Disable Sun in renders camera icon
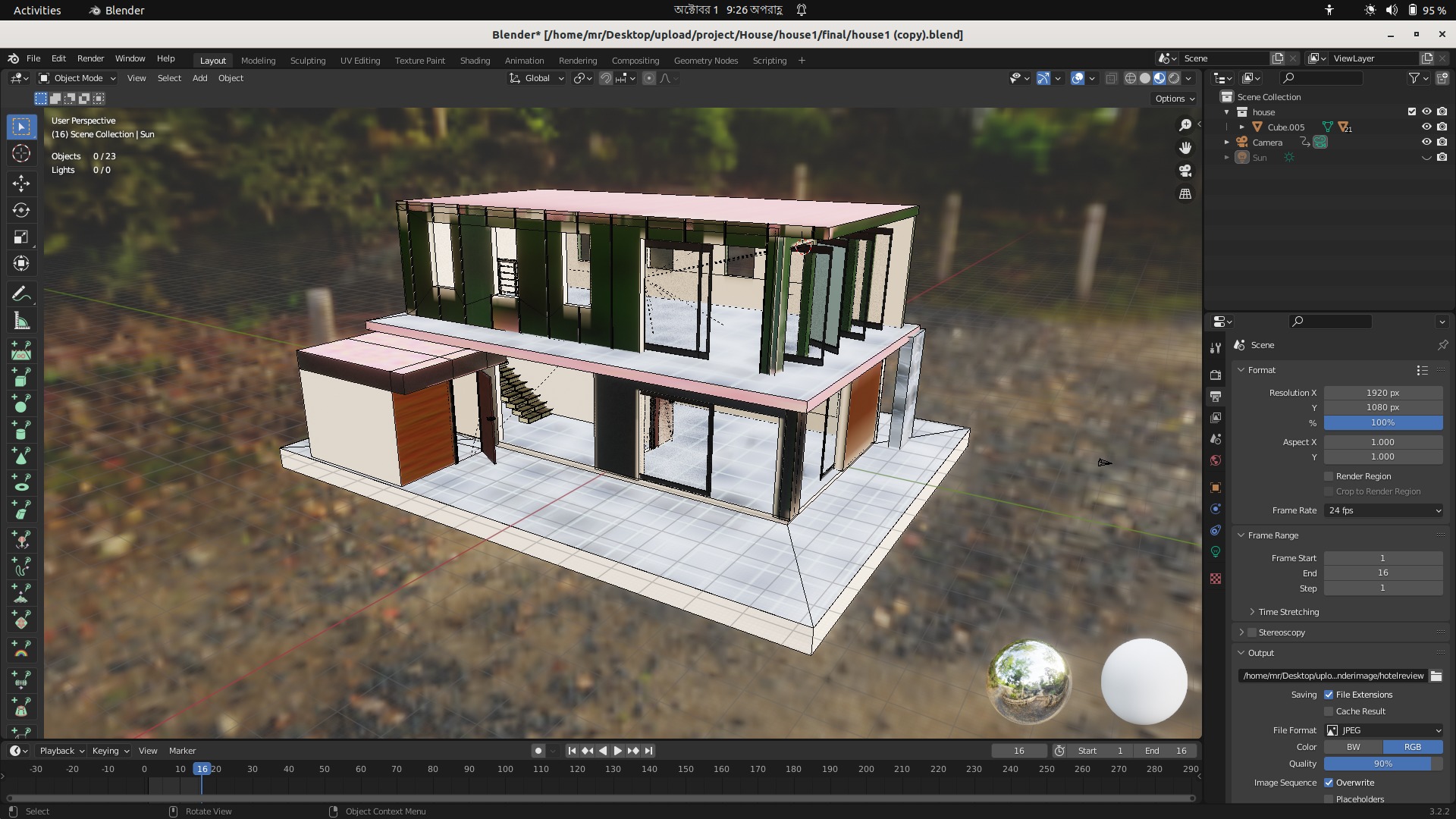The image size is (1456, 819). coord(1442,157)
